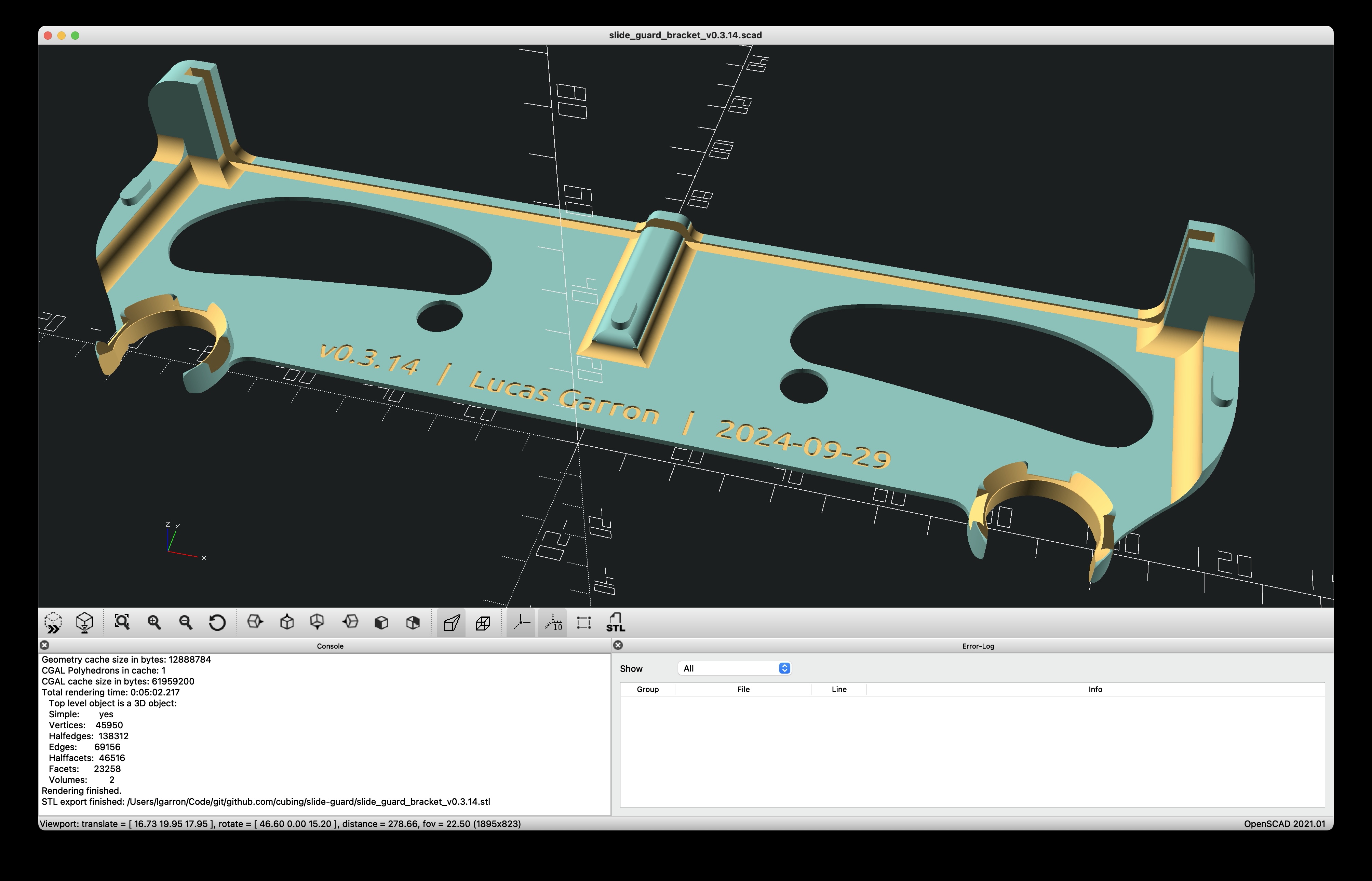Sort error log by Line column
The image size is (1372, 881).
tap(839, 689)
